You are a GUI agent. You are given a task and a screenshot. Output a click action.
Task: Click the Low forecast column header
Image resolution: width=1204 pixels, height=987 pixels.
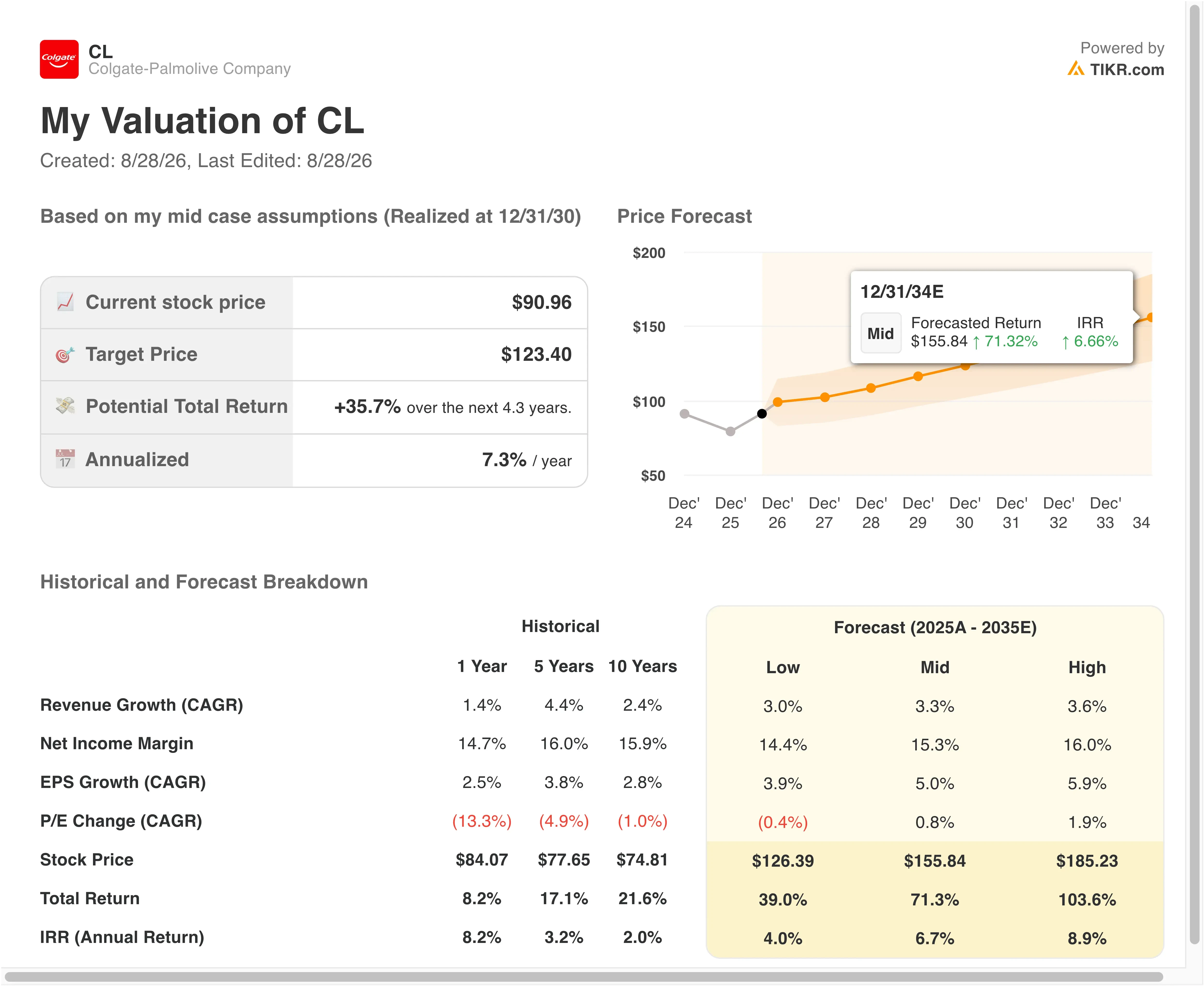click(x=783, y=667)
